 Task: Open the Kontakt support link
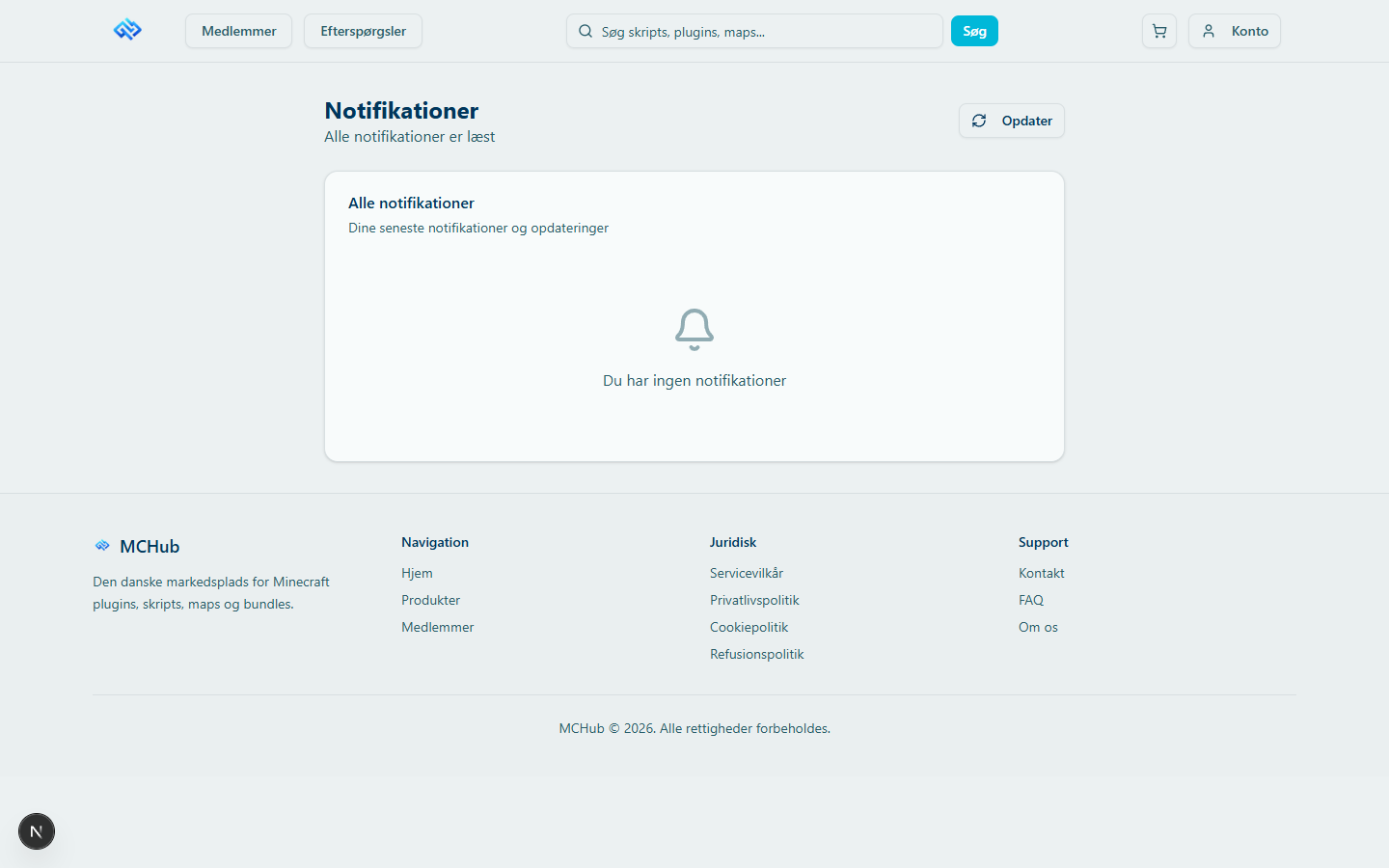1042,573
